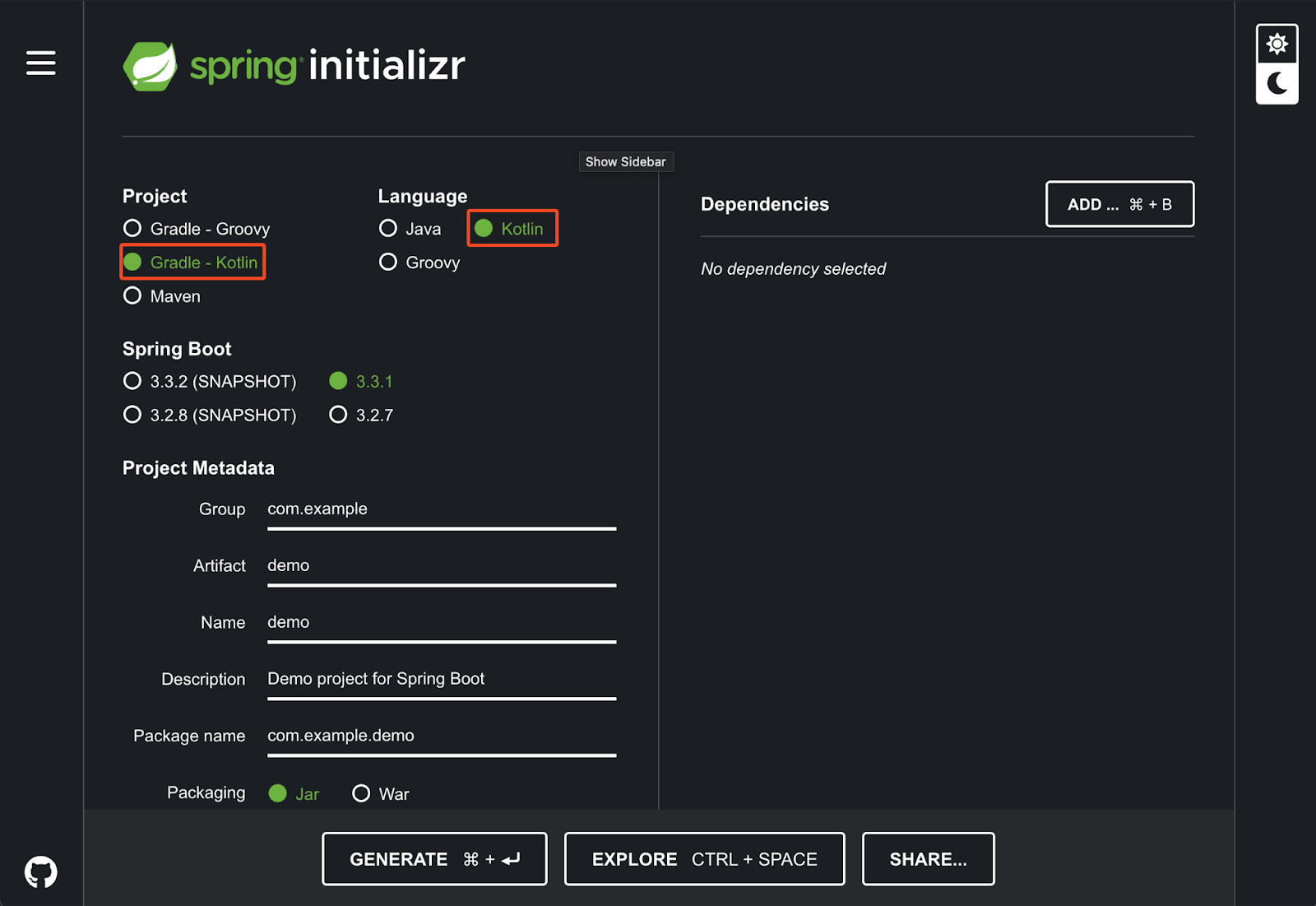
Task: Click the Project Metadata heading
Action: click(x=198, y=468)
